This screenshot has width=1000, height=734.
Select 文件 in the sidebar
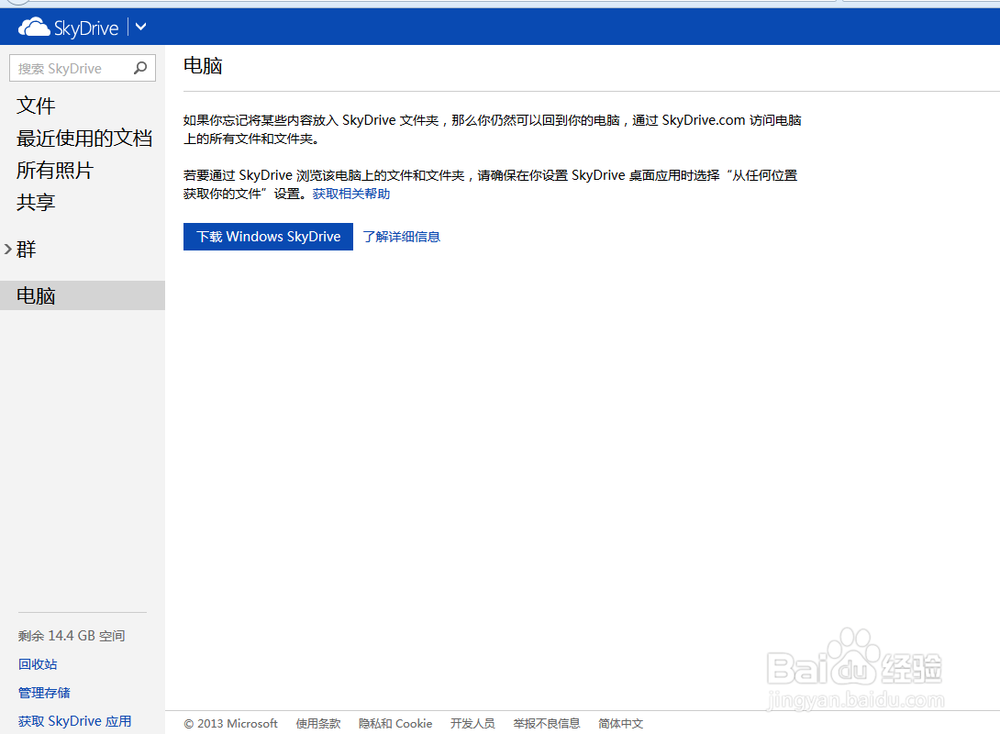pos(36,105)
